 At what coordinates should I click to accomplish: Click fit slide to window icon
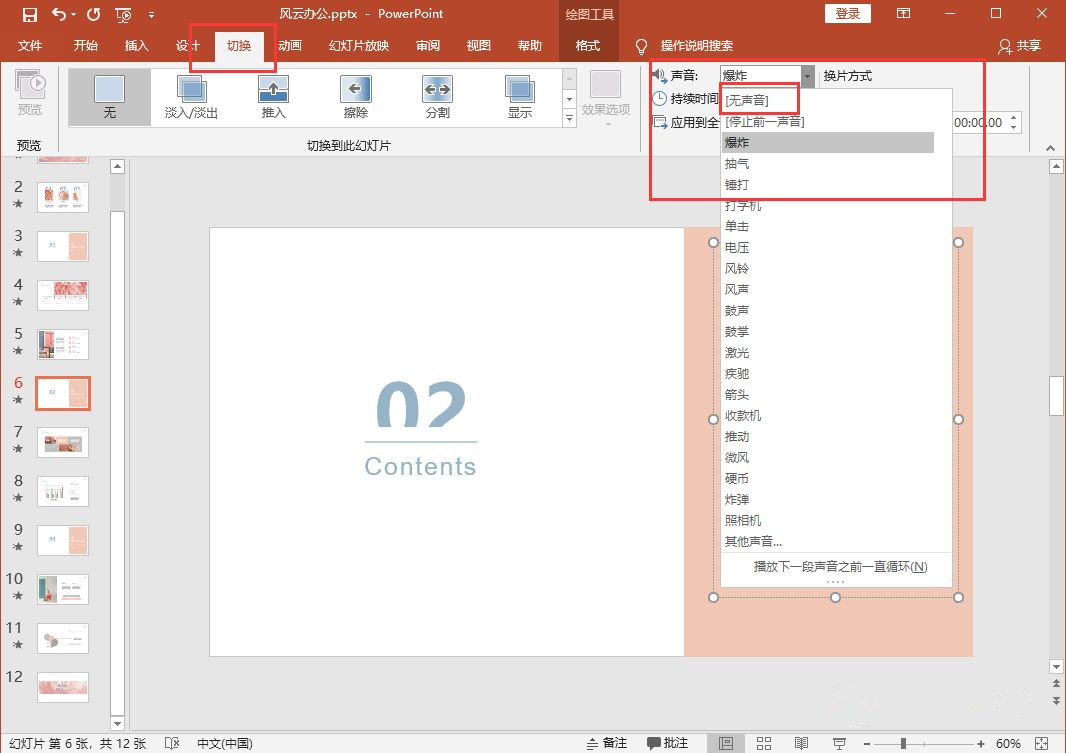(1042, 743)
